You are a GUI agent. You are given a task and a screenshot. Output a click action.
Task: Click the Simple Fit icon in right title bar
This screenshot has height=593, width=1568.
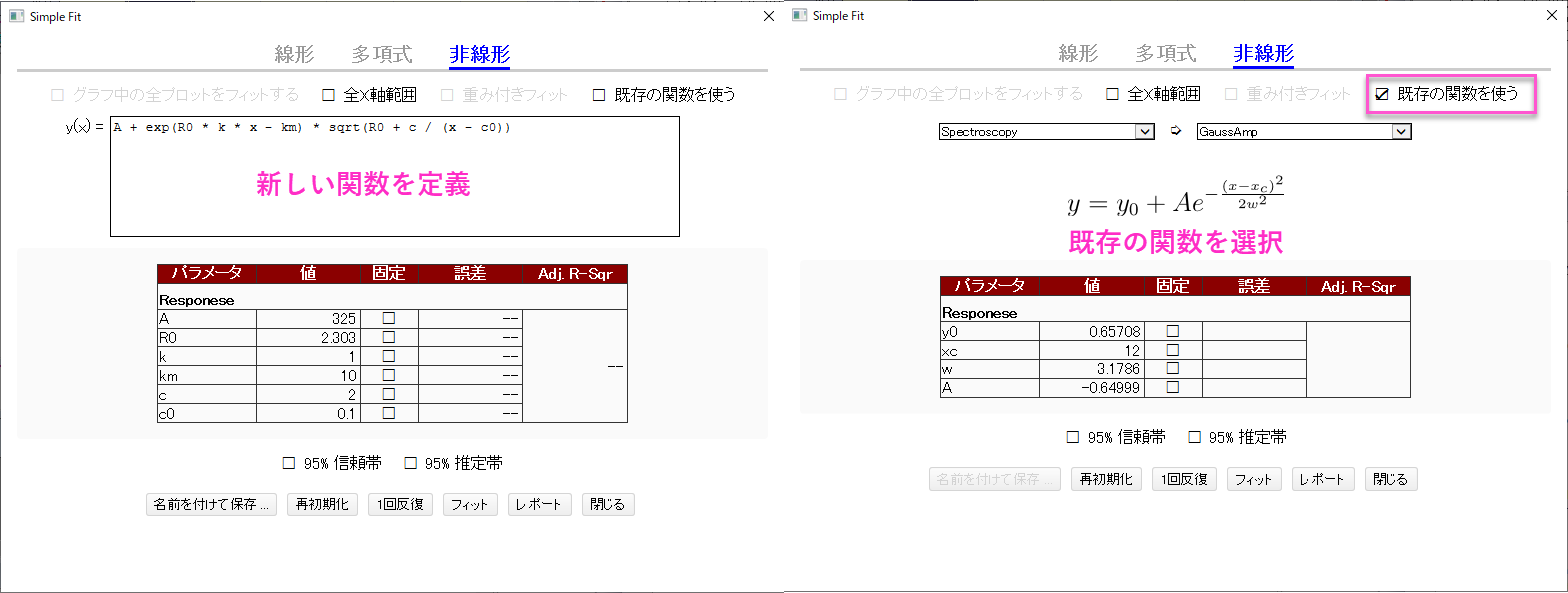(799, 15)
